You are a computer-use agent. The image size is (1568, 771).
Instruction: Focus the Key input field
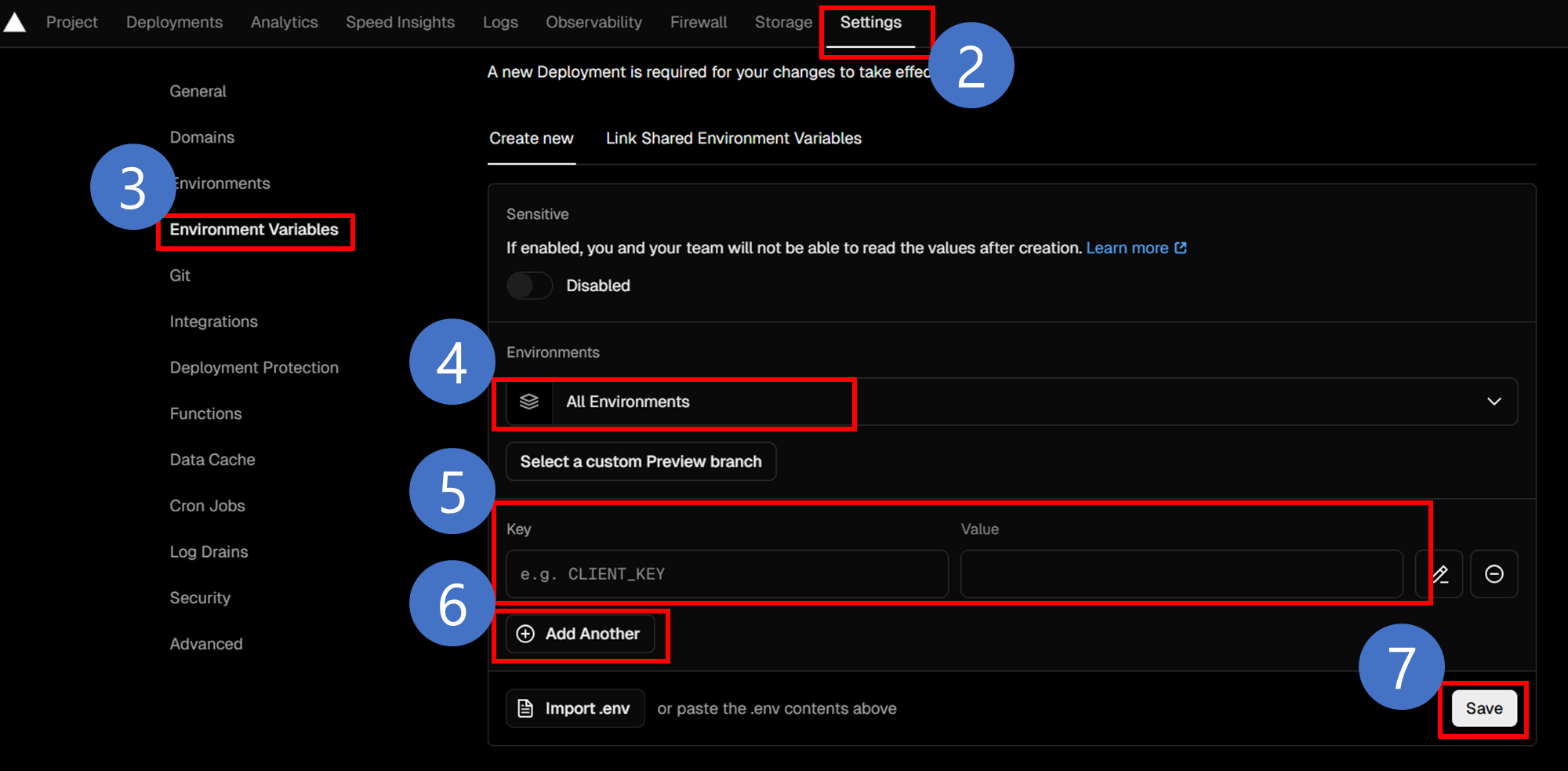[728, 574]
